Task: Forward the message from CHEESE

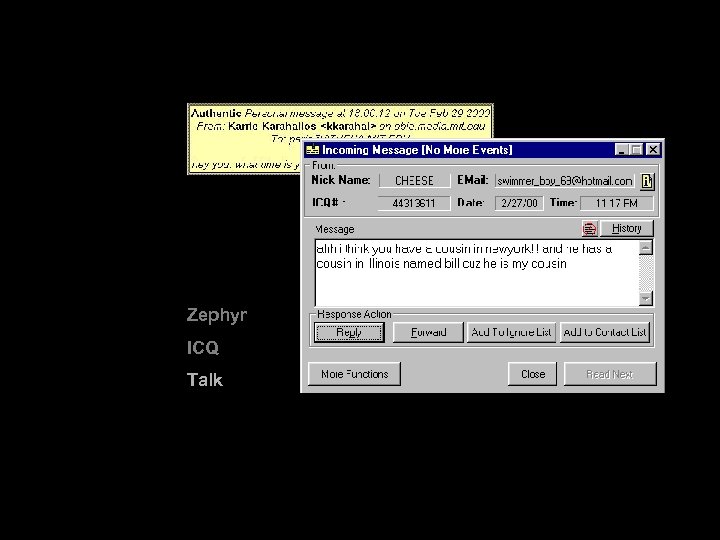Action: tap(428, 332)
